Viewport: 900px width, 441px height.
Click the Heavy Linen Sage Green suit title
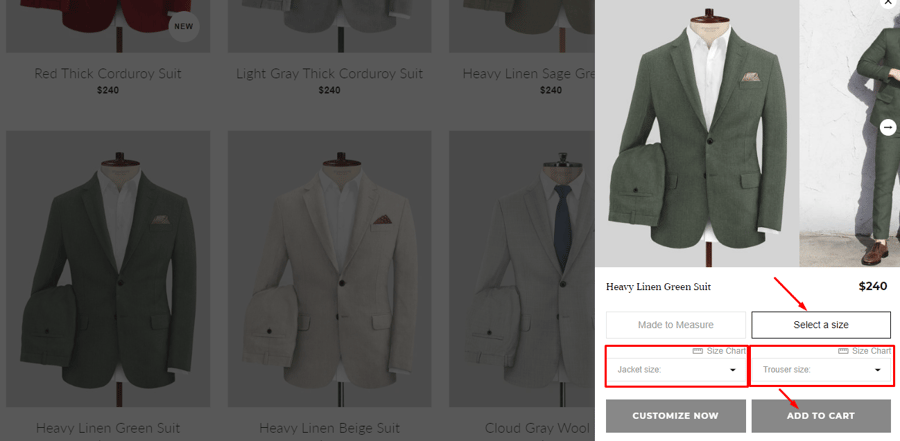(x=529, y=74)
